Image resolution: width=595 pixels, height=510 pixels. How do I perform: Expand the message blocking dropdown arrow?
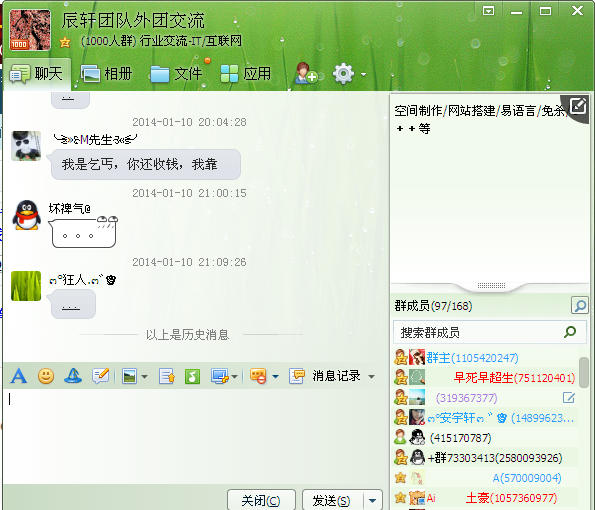coord(275,377)
